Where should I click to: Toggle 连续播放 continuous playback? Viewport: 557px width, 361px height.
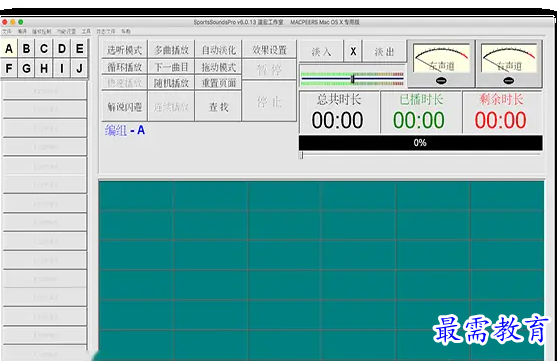tap(171, 106)
